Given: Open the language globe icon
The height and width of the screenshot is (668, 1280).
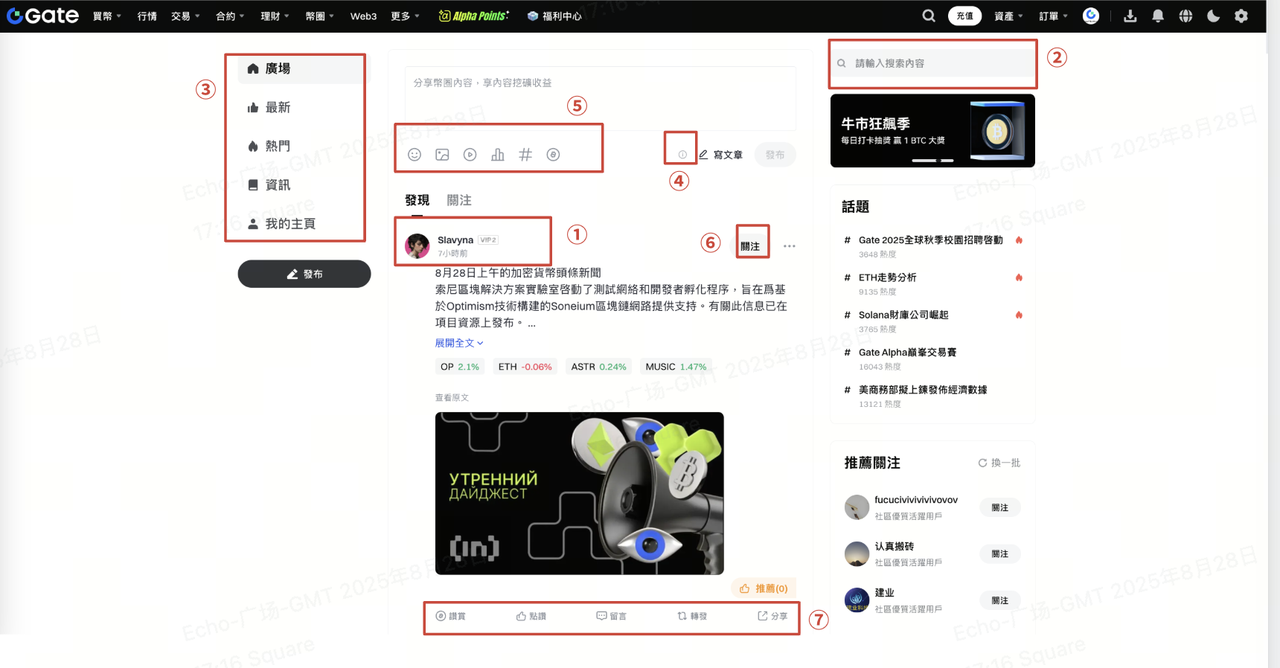Looking at the screenshot, I should tap(1185, 16).
